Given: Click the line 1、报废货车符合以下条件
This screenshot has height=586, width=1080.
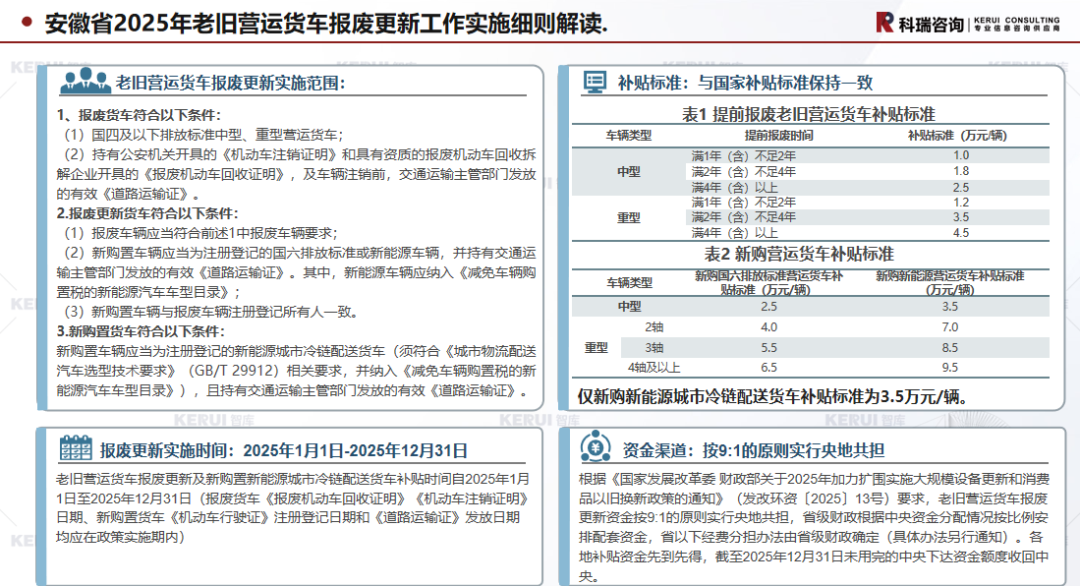Looking at the screenshot, I should click(139, 115).
